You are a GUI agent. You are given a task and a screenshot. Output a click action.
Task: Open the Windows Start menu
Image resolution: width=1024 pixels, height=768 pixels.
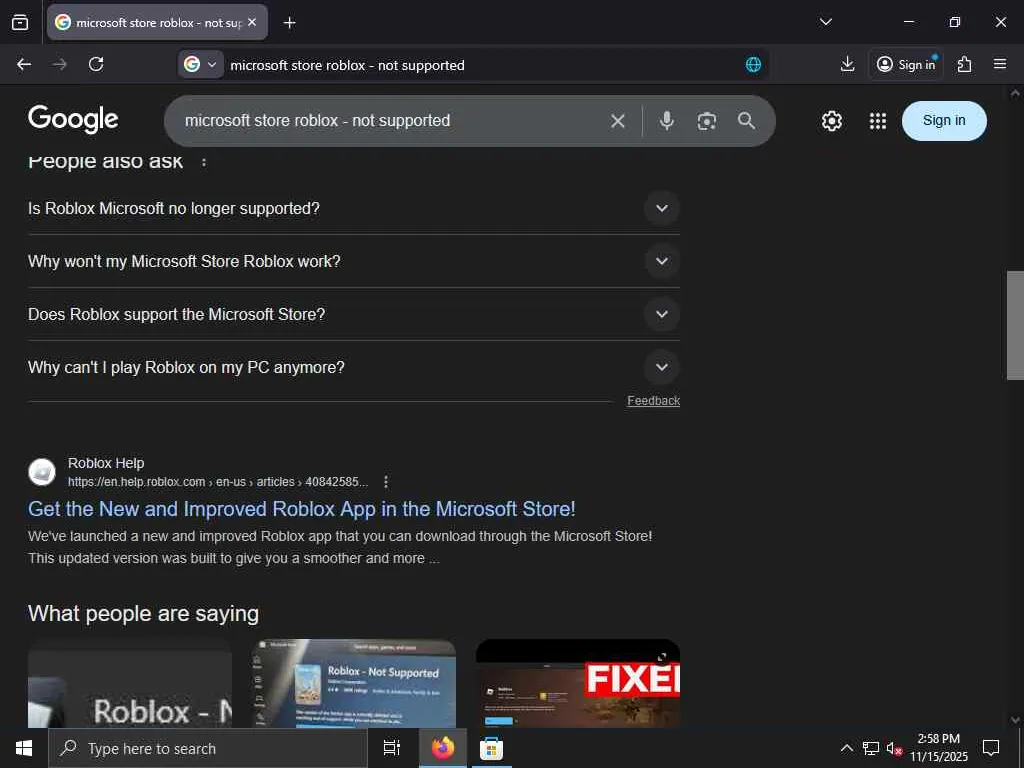click(x=24, y=748)
